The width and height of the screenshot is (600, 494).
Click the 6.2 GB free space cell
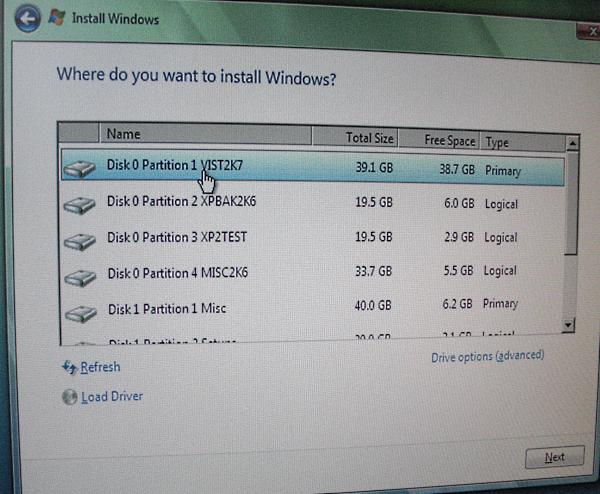(457, 304)
